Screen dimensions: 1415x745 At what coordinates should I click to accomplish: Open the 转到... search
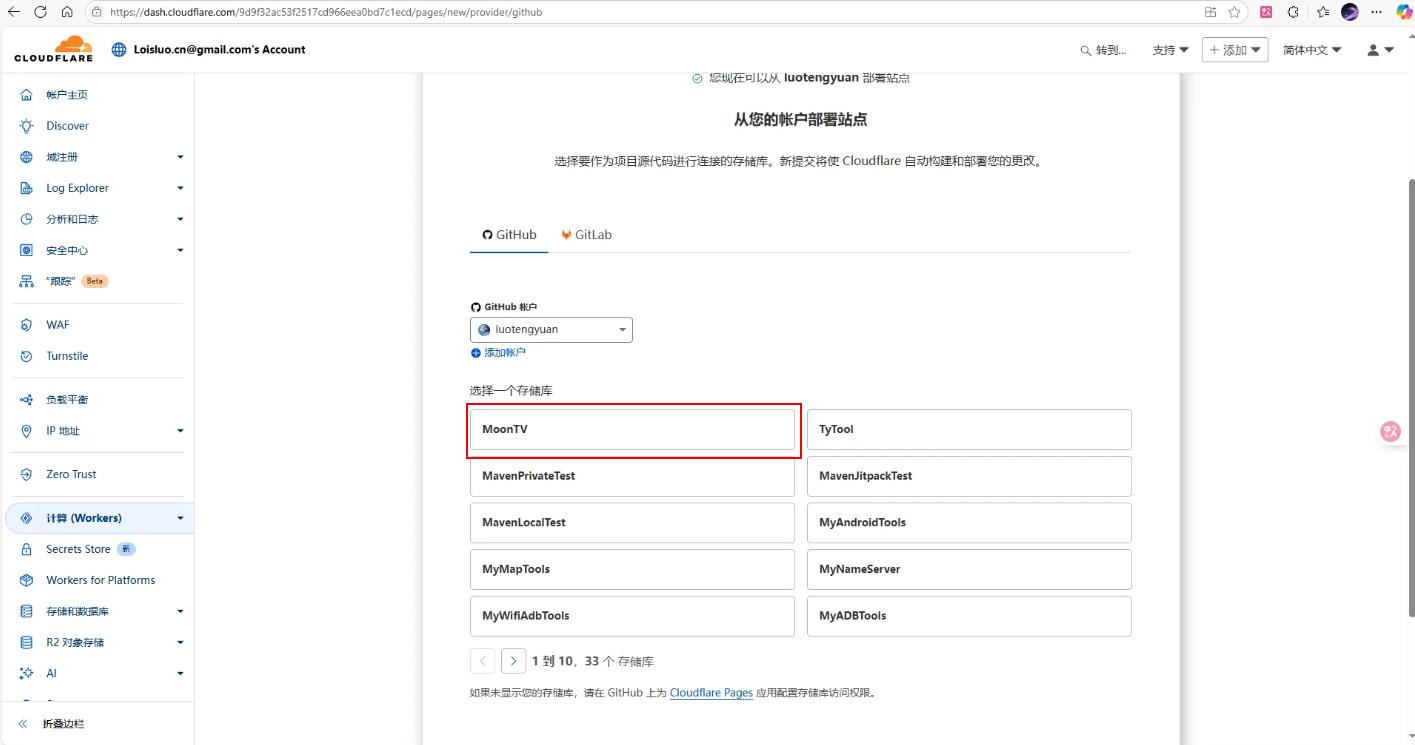coord(1103,50)
